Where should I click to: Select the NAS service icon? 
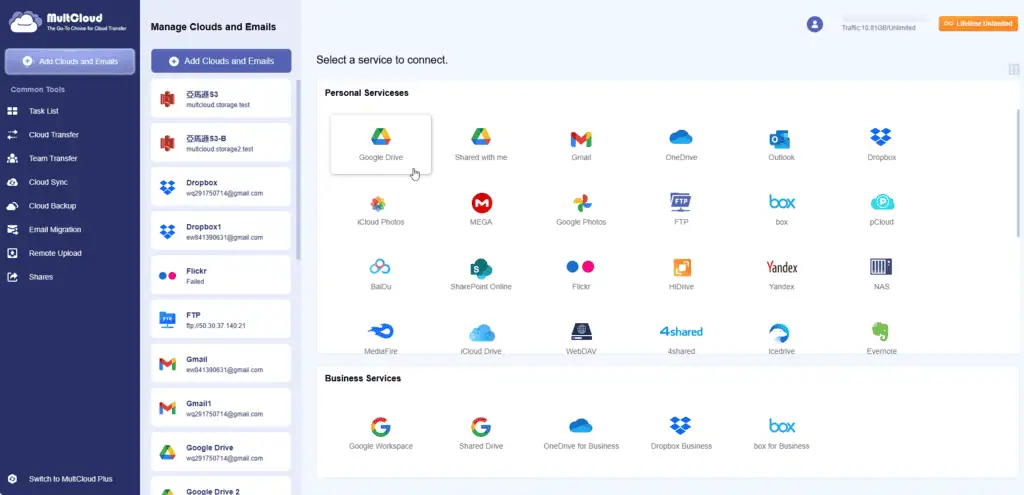coord(881,266)
